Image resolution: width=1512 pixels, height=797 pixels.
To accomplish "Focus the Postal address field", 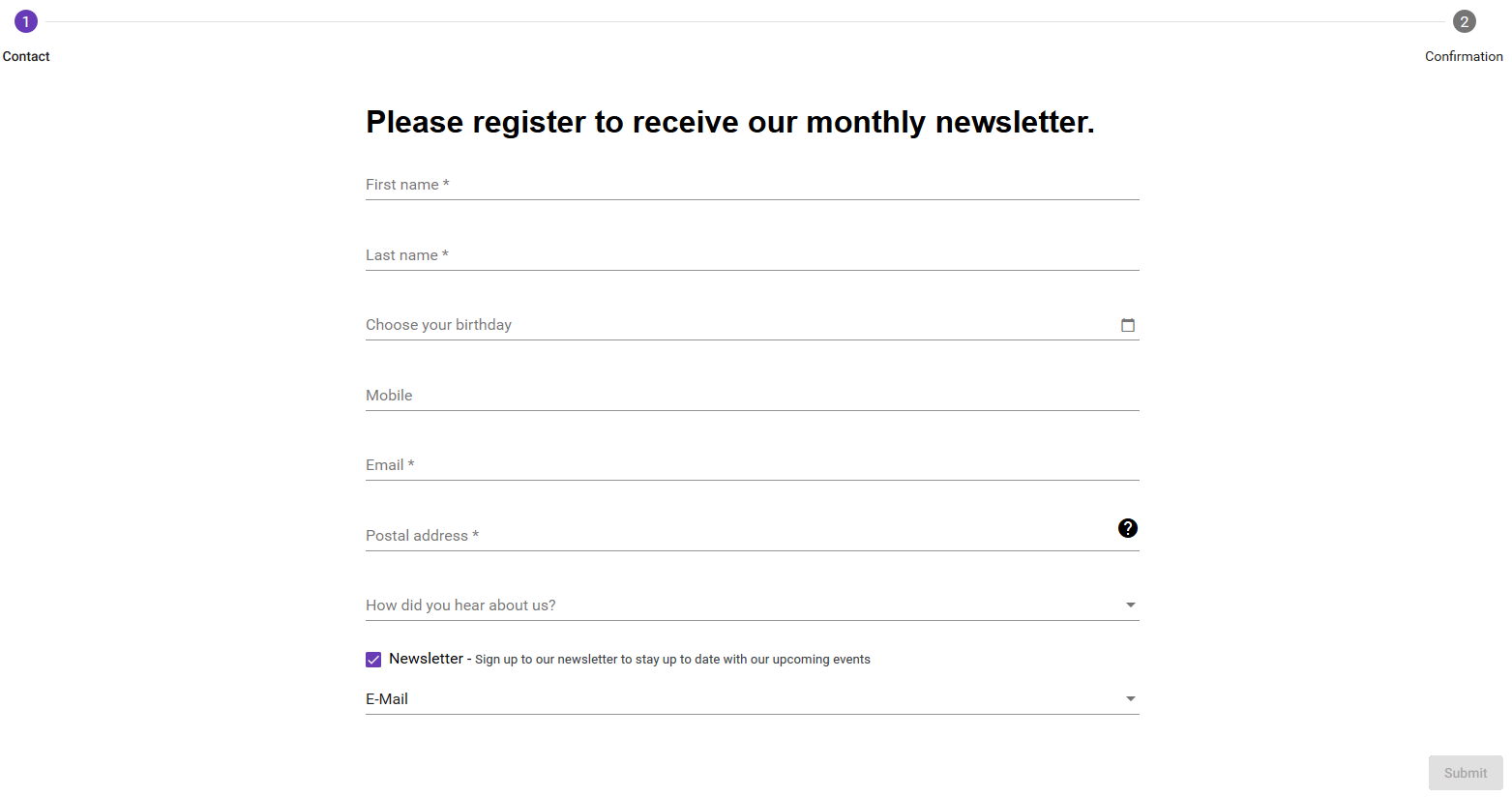I will tap(735, 536).
